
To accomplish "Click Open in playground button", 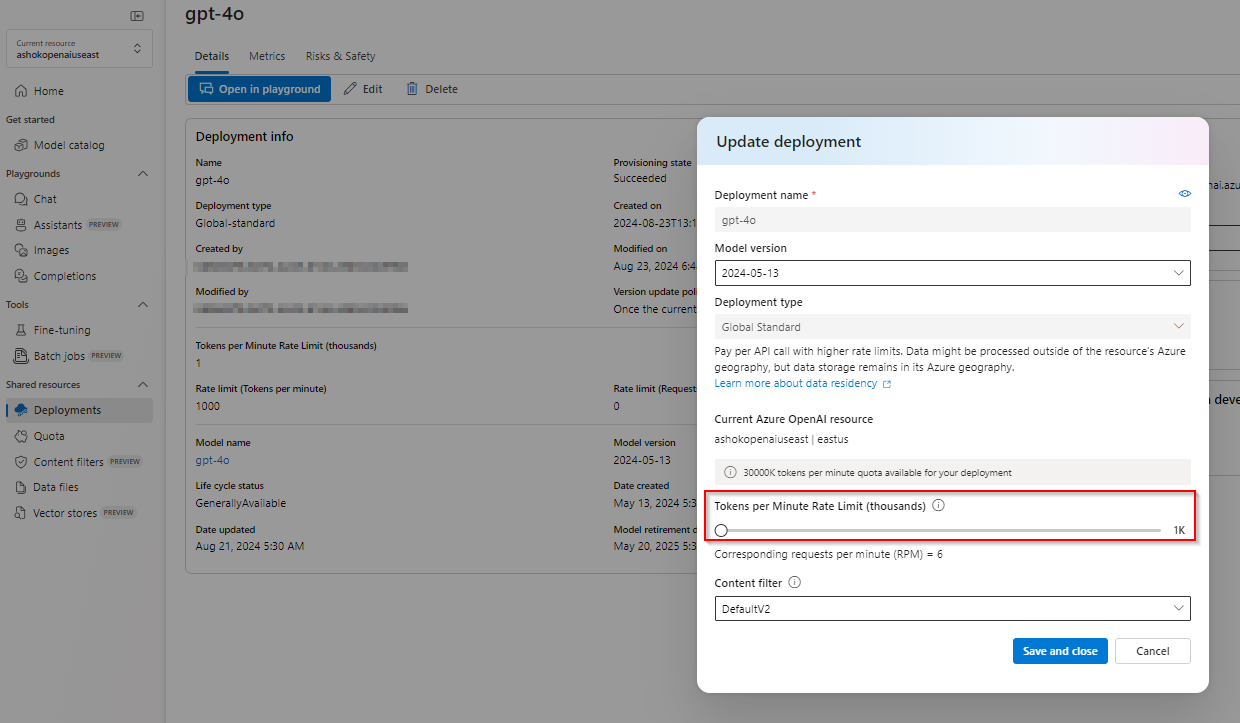I will point(259,89).
